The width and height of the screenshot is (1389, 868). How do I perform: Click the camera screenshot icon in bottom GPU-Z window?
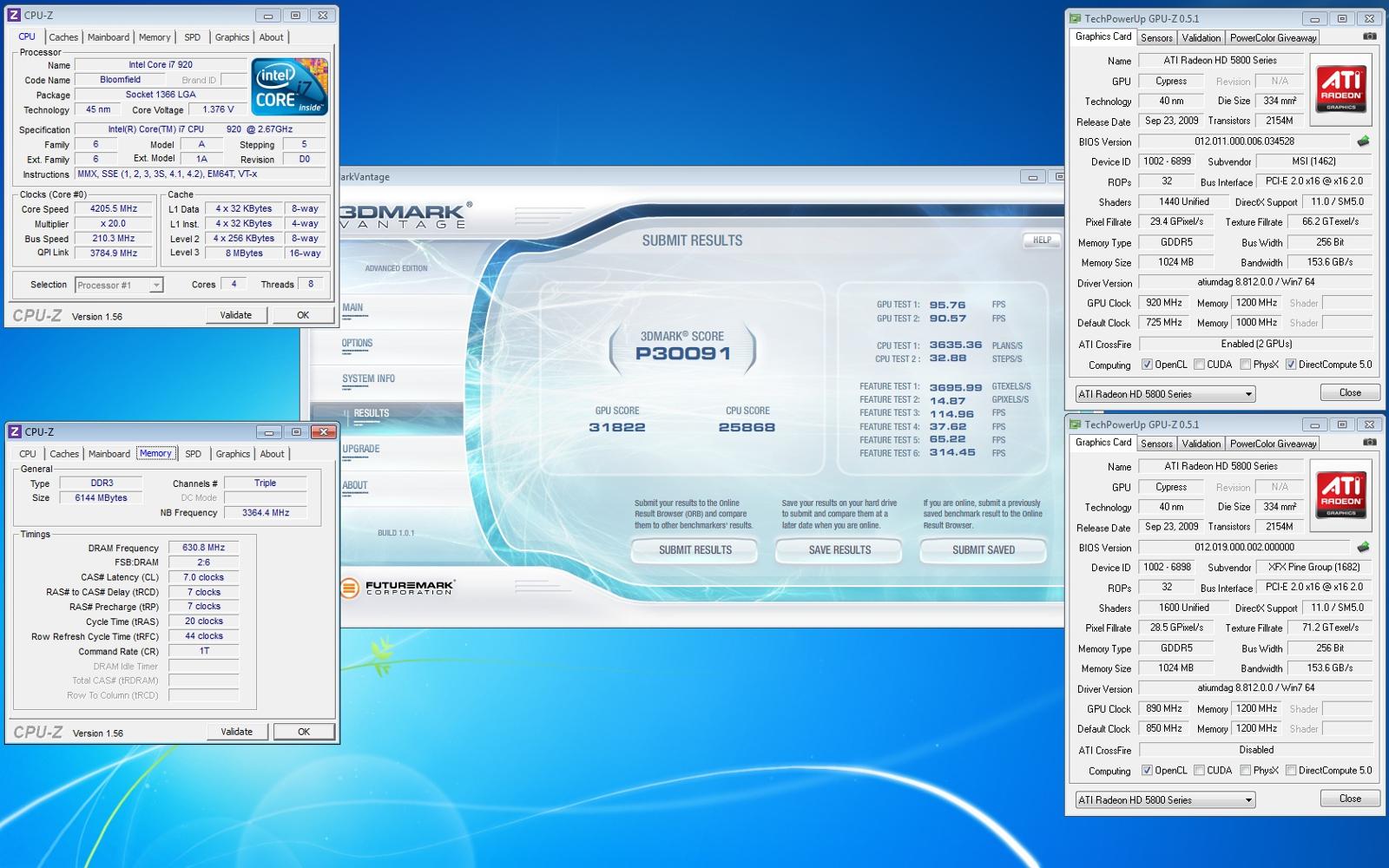(1369, 443)
